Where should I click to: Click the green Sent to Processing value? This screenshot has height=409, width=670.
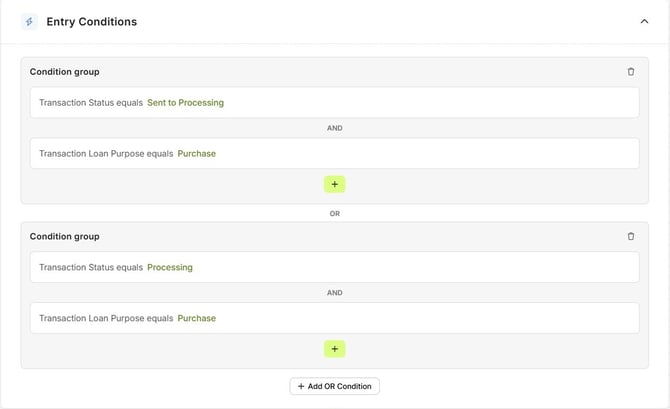pos(185,103)
